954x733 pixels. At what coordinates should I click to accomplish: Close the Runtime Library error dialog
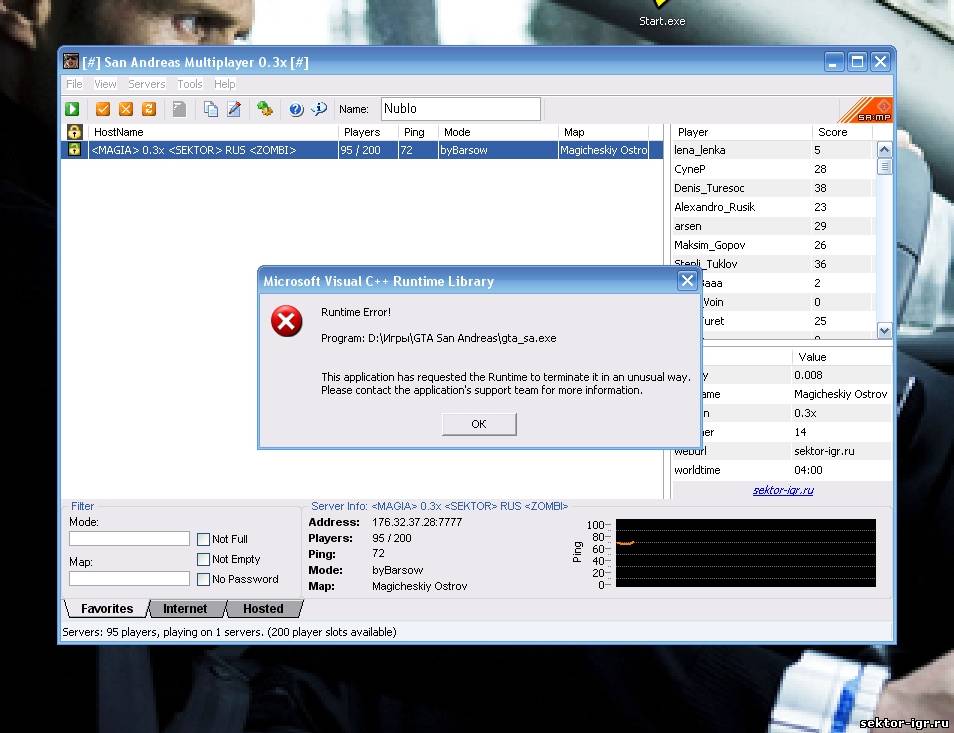click(687, 280)
